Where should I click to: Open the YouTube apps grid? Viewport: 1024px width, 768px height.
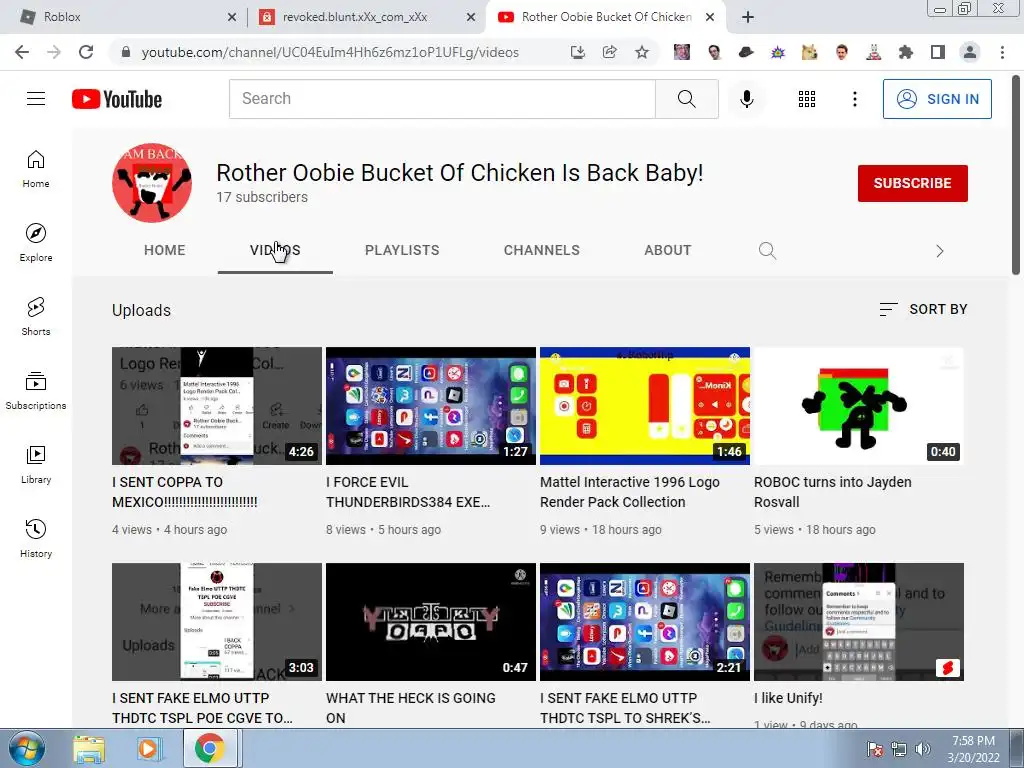pyautogui.click(x=807, y=99)
